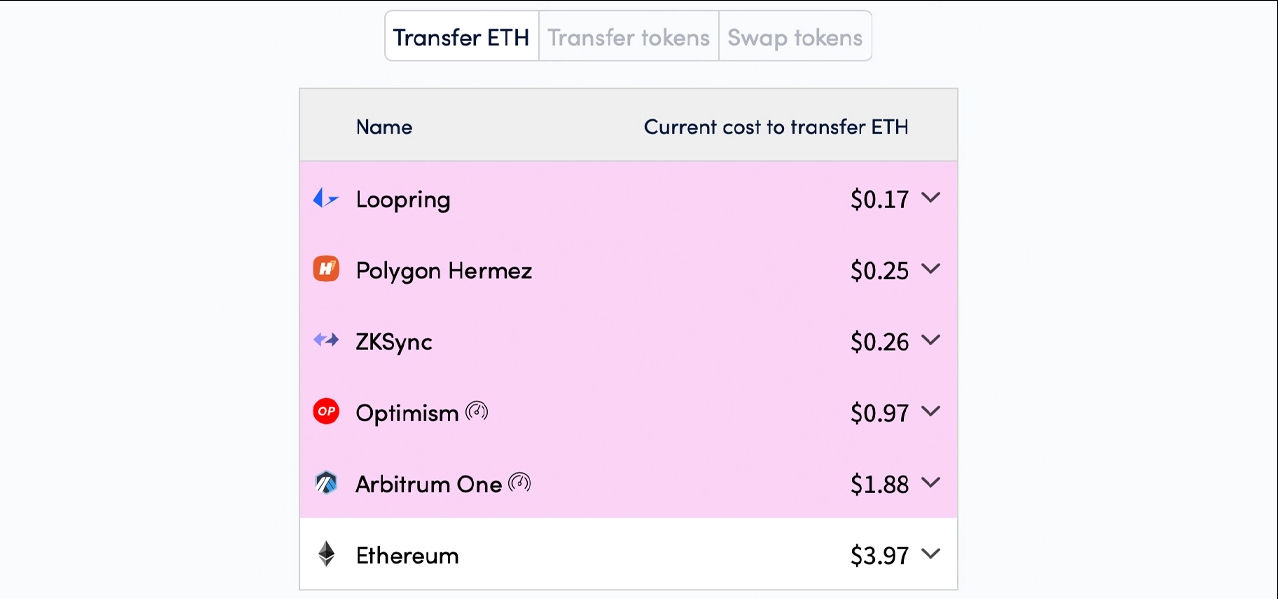Expand the ZKSync row chevron
Image resolution: width=1278 pixels, height=599 pixels.
(931, 340)
